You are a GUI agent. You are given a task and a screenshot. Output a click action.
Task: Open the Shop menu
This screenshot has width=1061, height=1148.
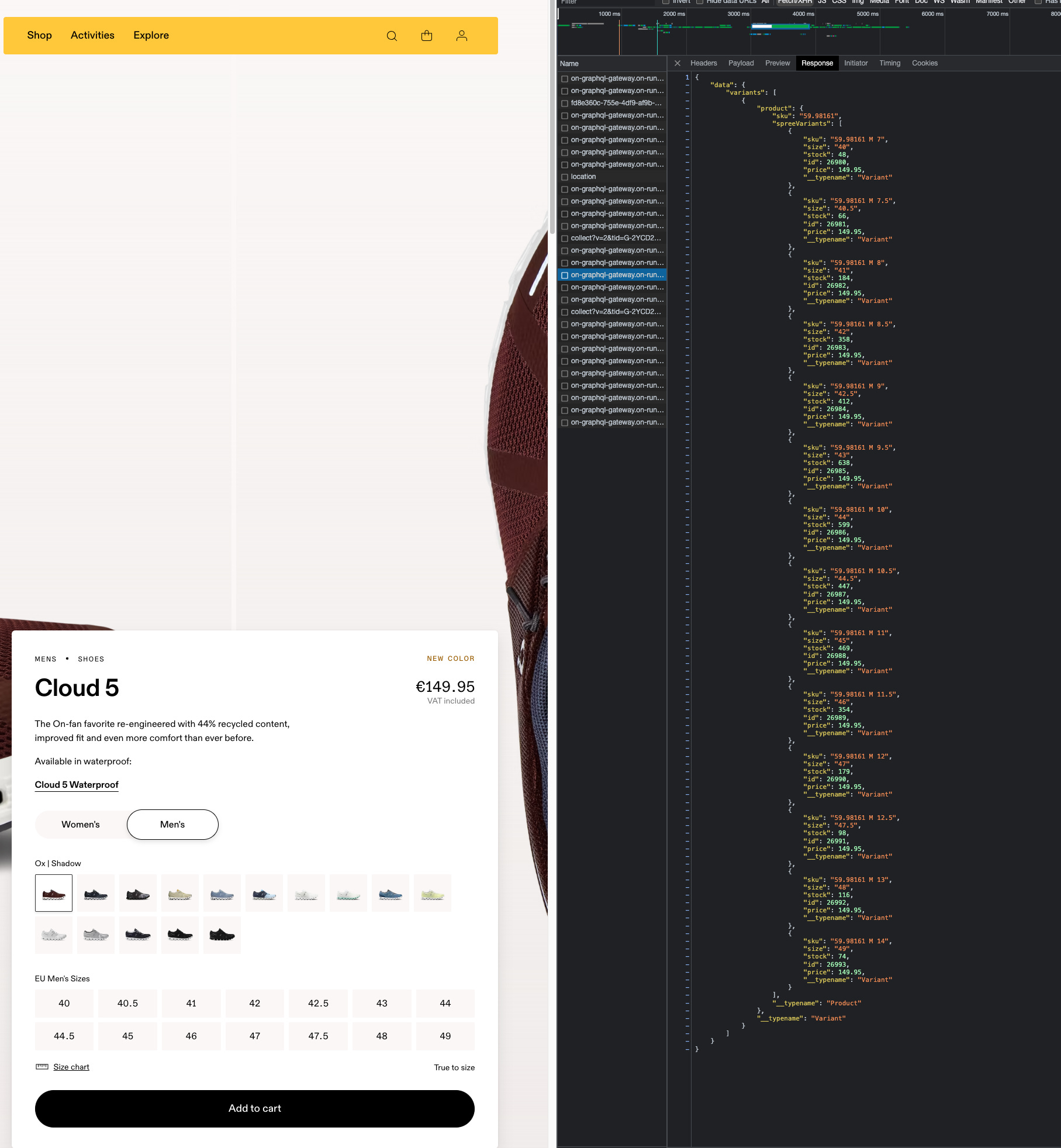pyautogui.click(x=40, y=35)
